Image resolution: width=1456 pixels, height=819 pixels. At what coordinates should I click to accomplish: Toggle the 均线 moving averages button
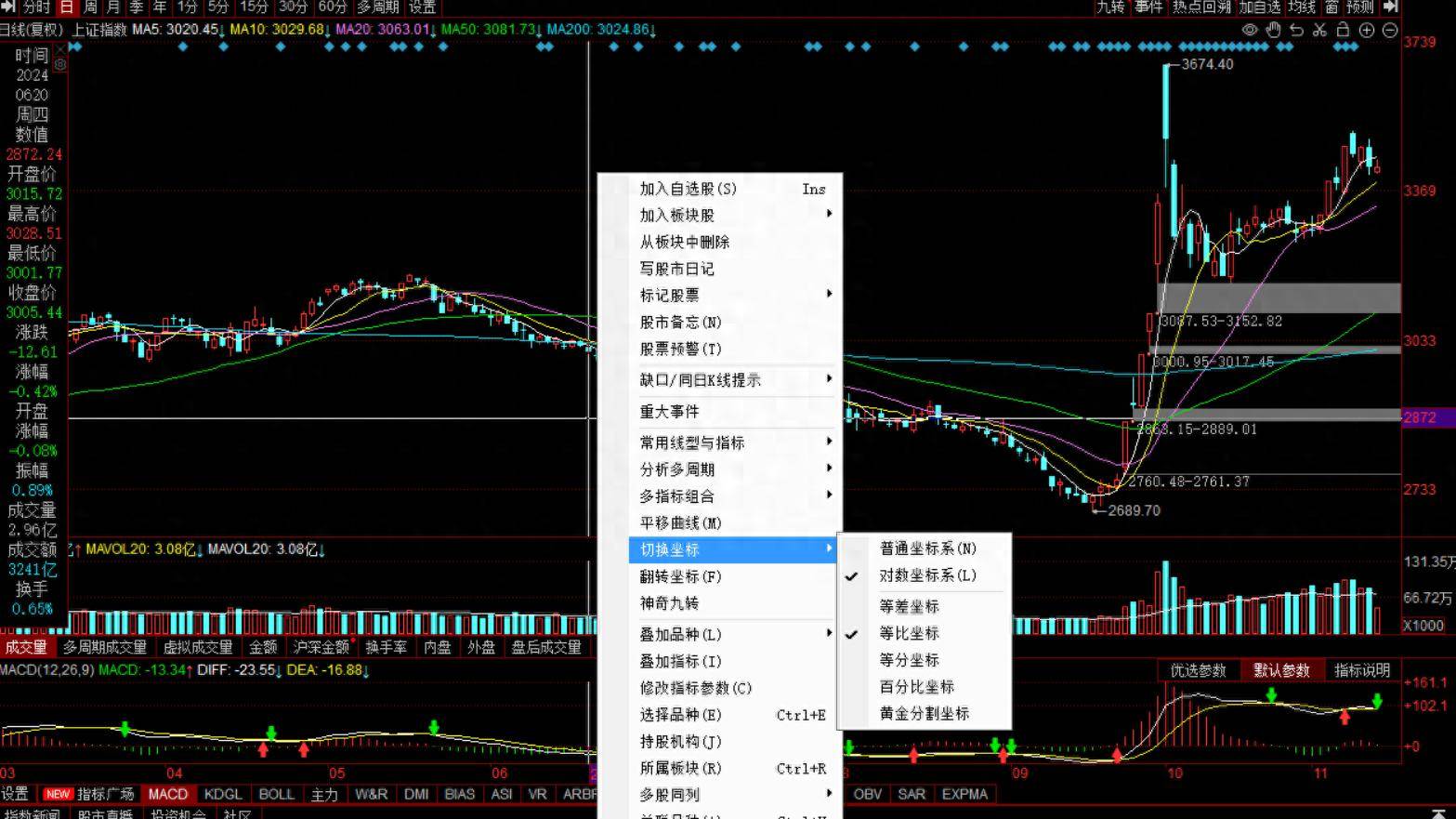1302,7
